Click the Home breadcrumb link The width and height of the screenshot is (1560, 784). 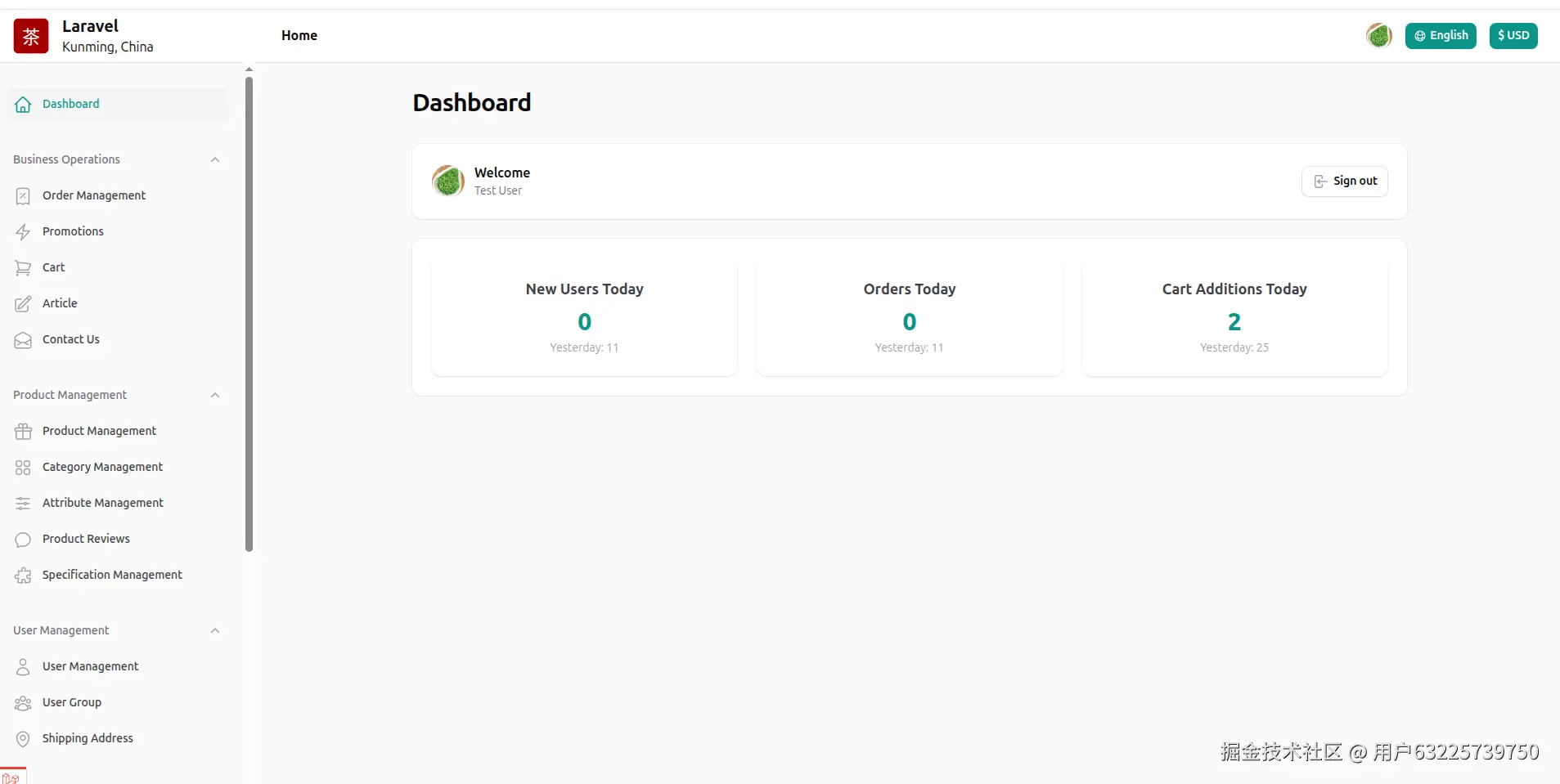point(299,35)
